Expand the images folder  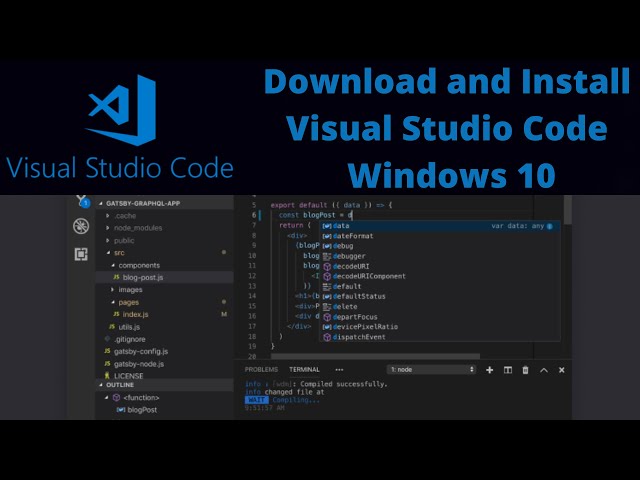(164, 290)
